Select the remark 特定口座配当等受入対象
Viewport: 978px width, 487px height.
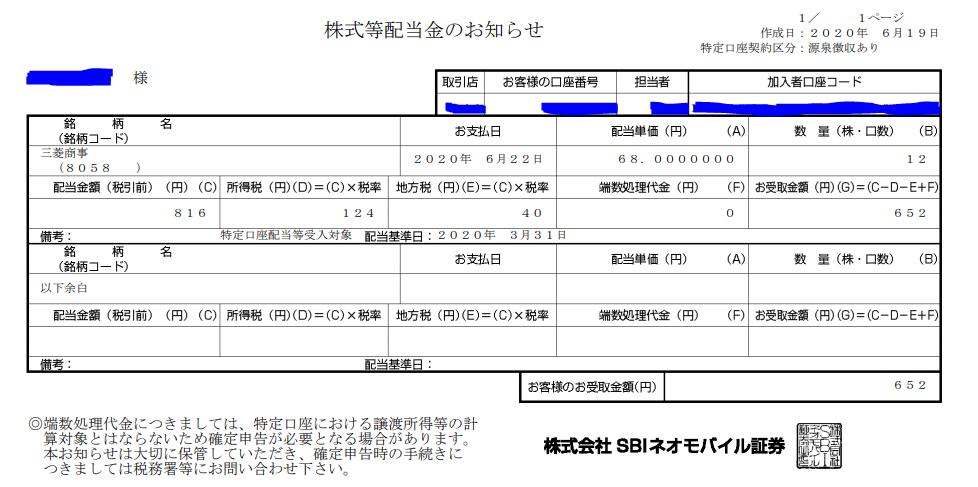pyautogui.click(x=286, y=235)
